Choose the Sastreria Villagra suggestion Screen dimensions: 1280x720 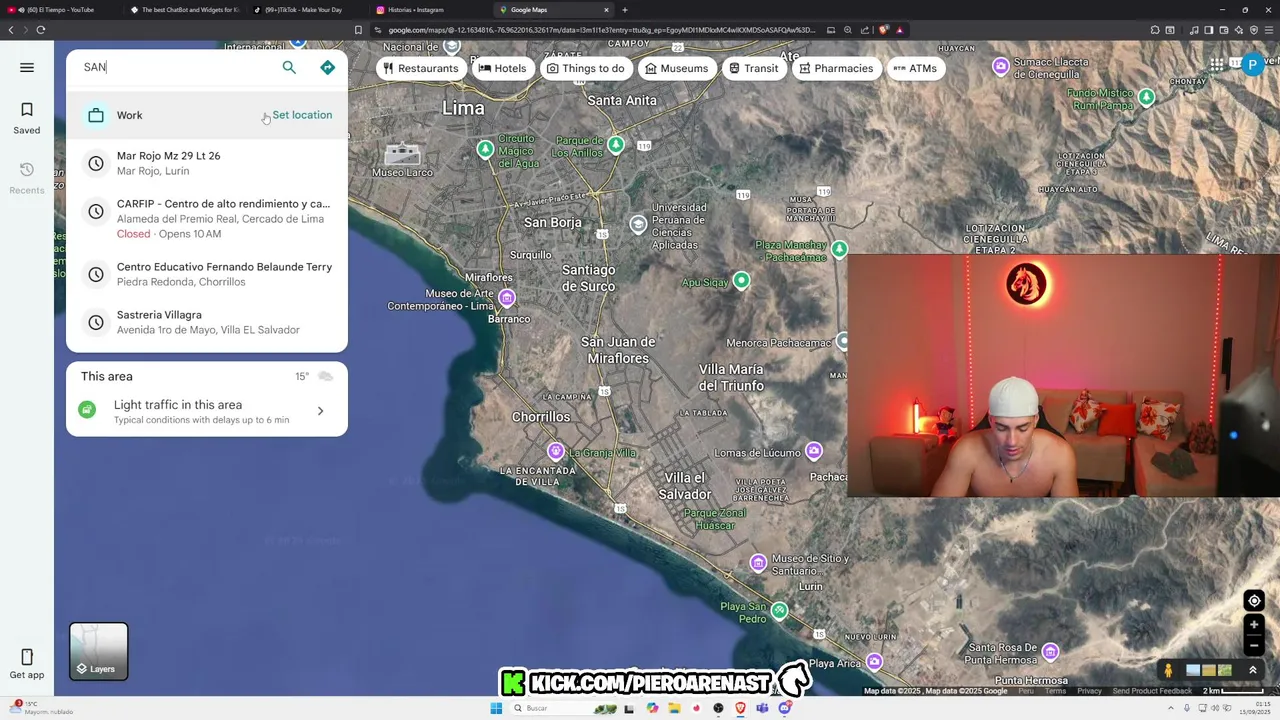(207, 322)
